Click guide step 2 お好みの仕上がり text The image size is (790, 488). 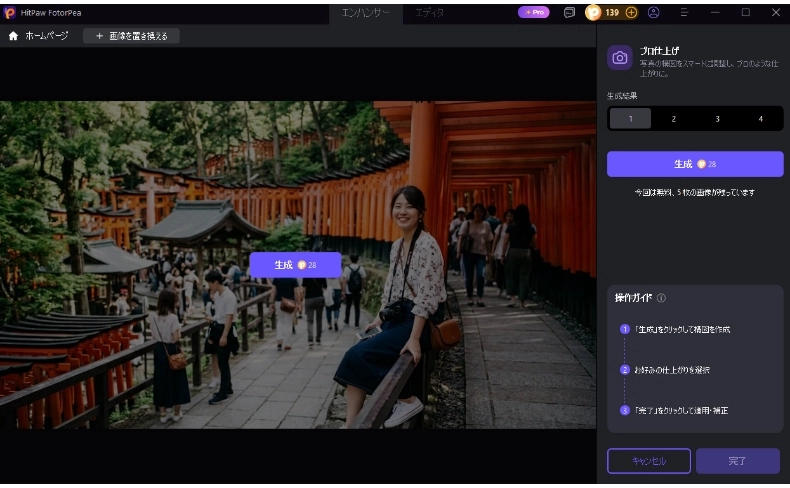672,370
